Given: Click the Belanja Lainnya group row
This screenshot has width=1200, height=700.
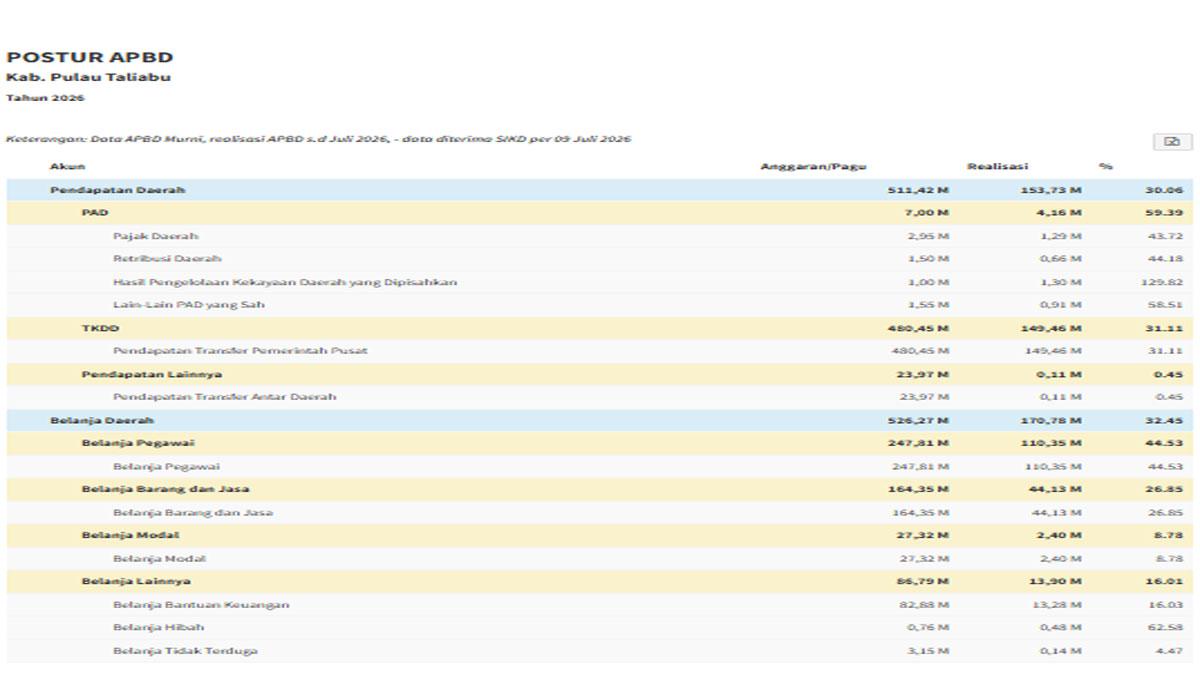Looking at the screenshot, I should tap(600, 581).
